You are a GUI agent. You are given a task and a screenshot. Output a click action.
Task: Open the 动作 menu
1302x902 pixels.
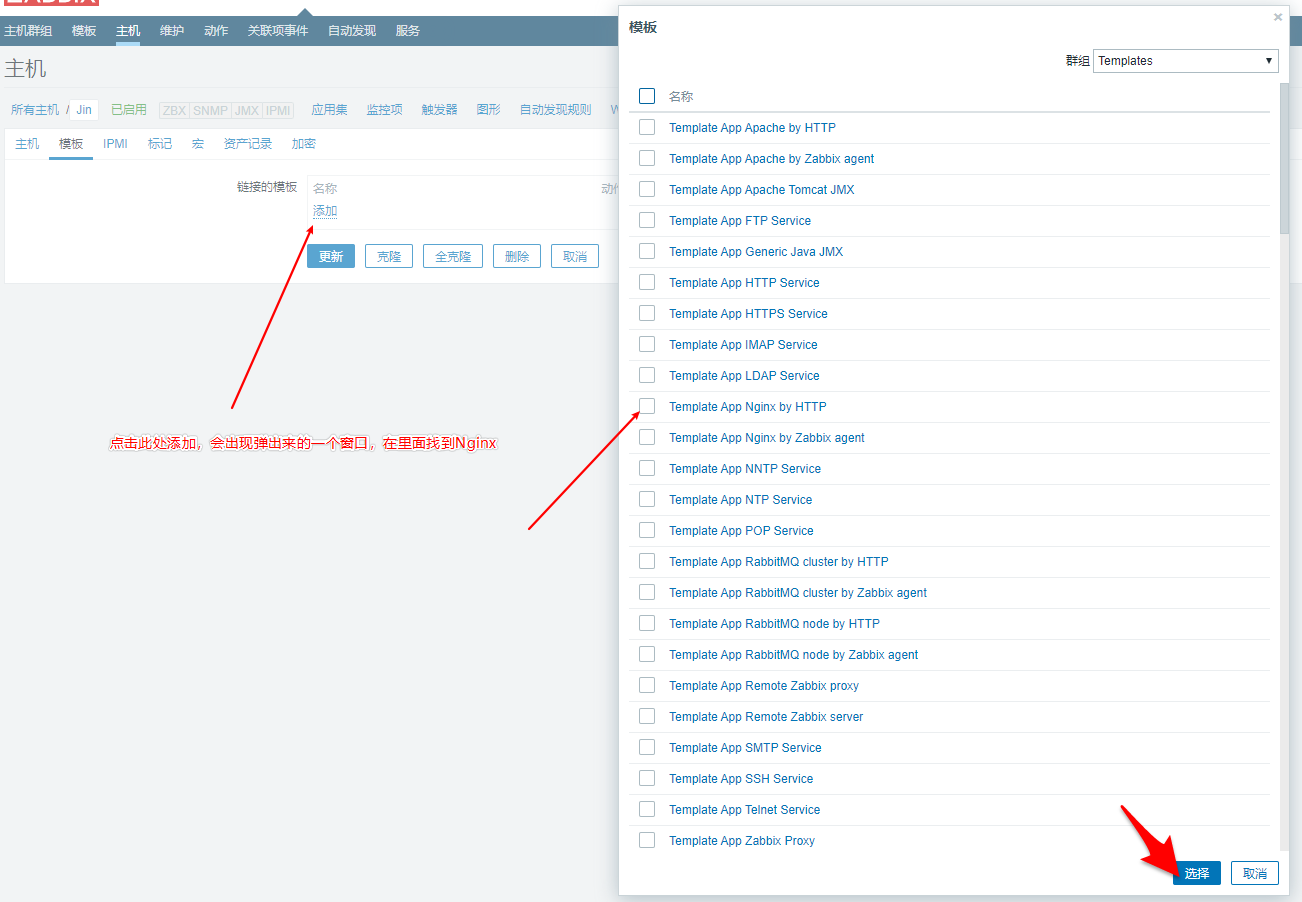pyautogui.click(x=216, y=31)
